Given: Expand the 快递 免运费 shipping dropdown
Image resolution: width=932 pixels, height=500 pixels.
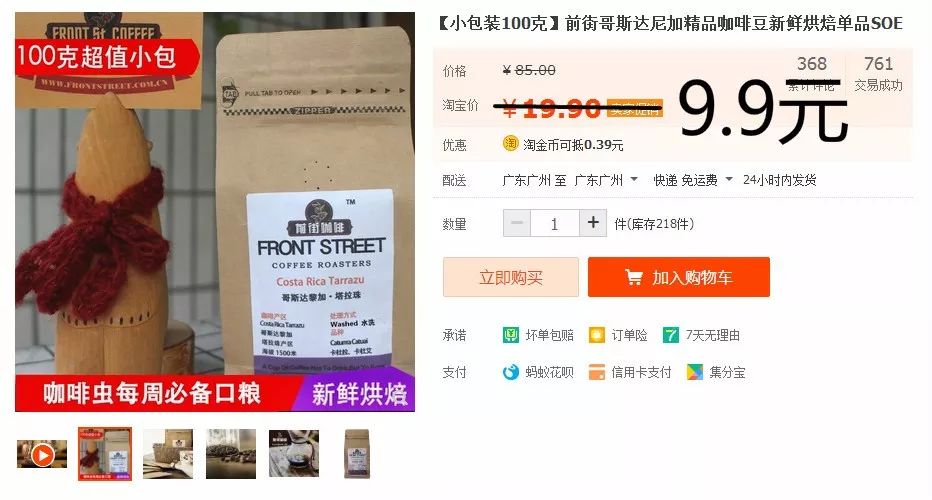Looking at the screenshot, I should 729,179.
